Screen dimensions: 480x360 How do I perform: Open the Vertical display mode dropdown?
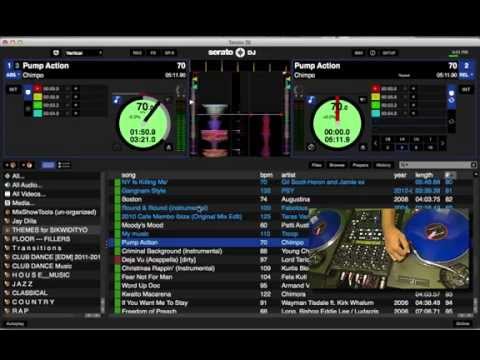[83, 53]
